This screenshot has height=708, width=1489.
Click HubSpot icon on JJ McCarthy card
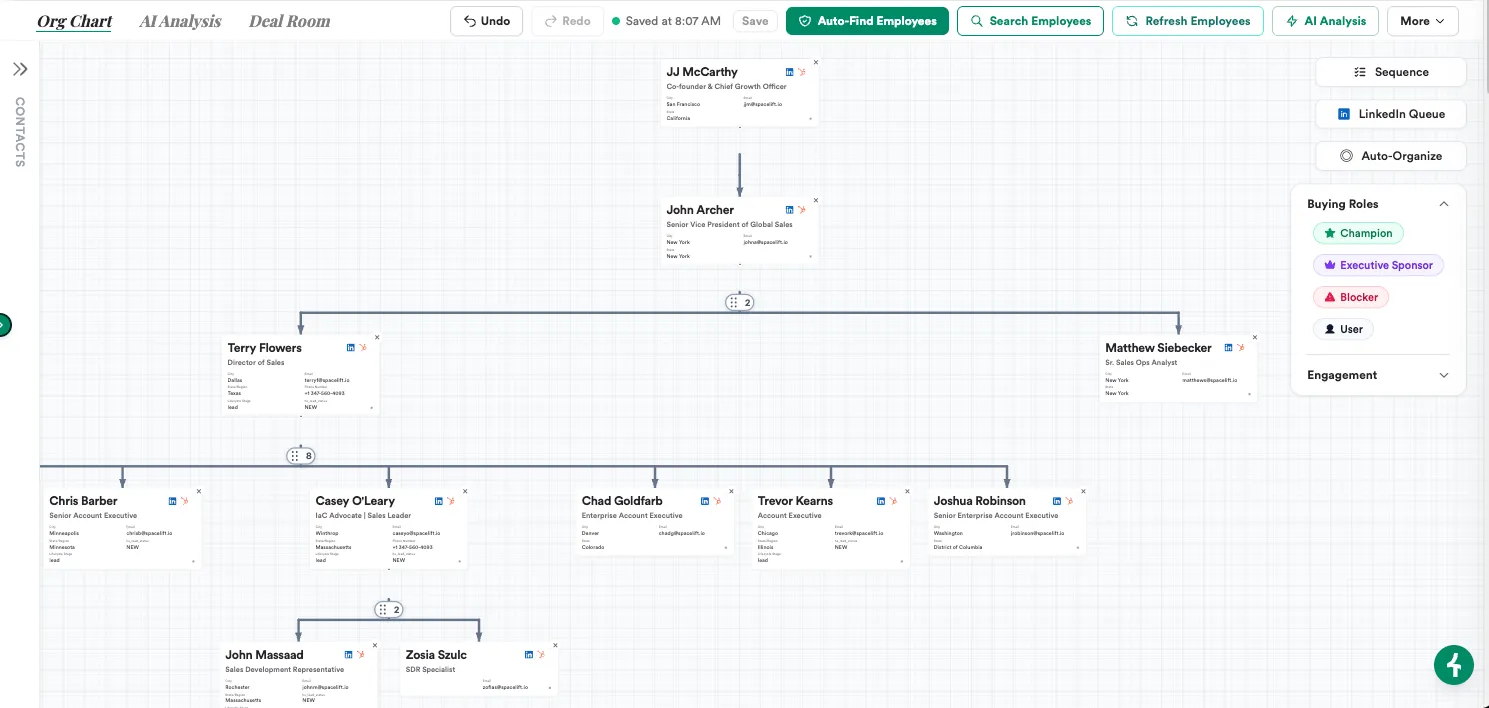point(801,72)
